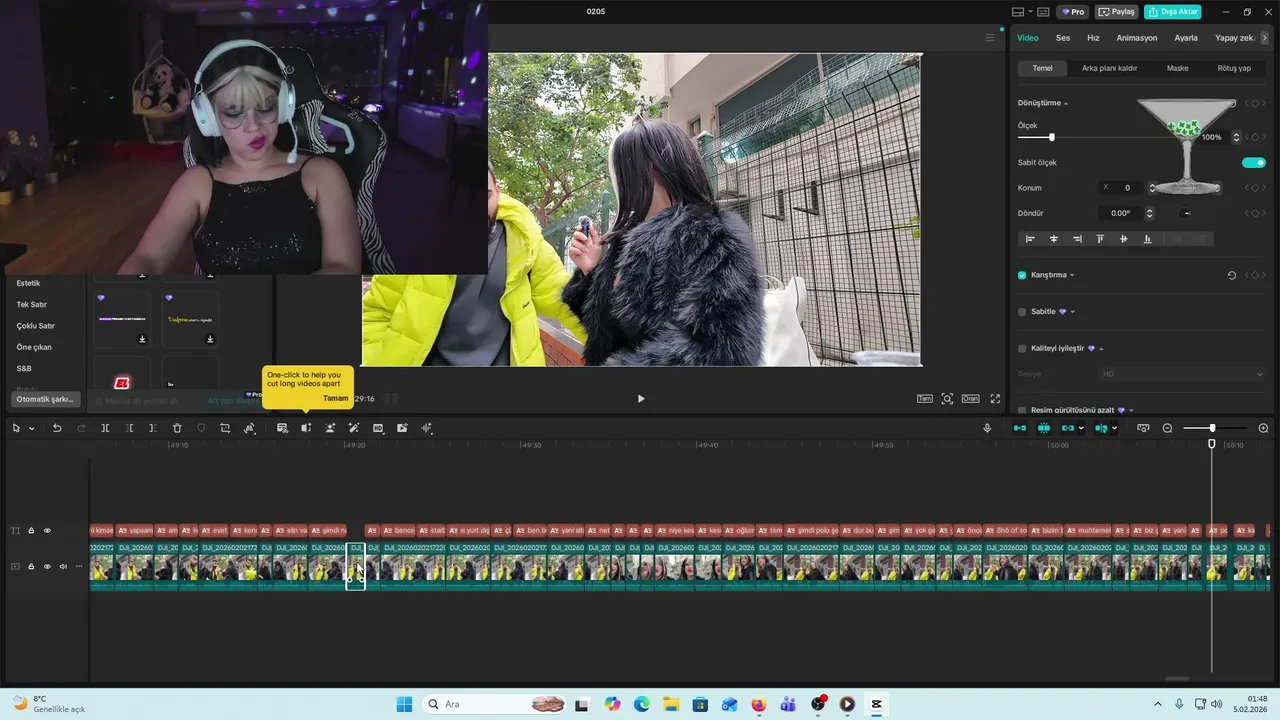
Task: Play the preview video
Action: (641, 399)
